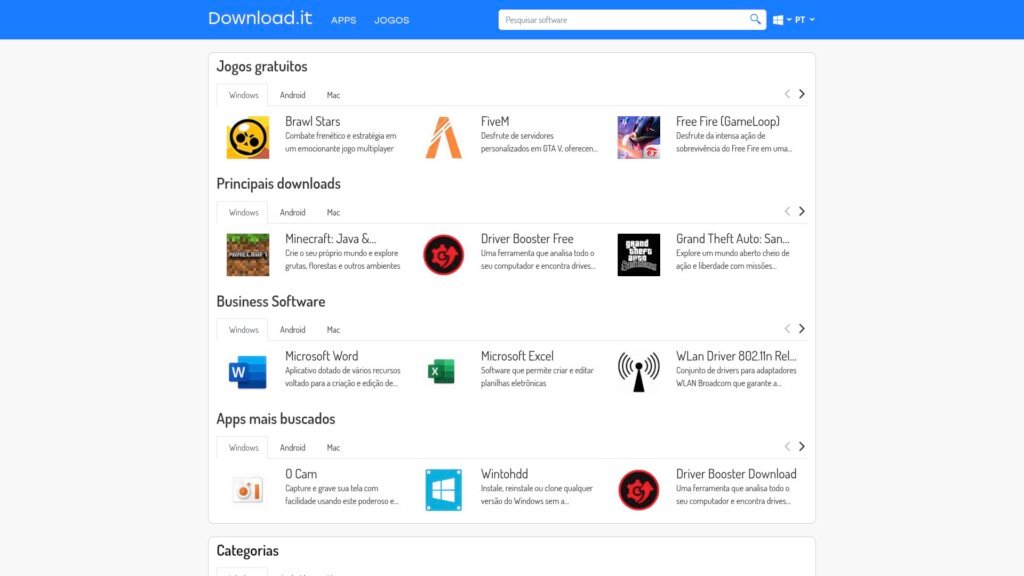This screenshot has width=1024, height=576.
Task: Open the APPS navigation menu
Action: point(344,20)
